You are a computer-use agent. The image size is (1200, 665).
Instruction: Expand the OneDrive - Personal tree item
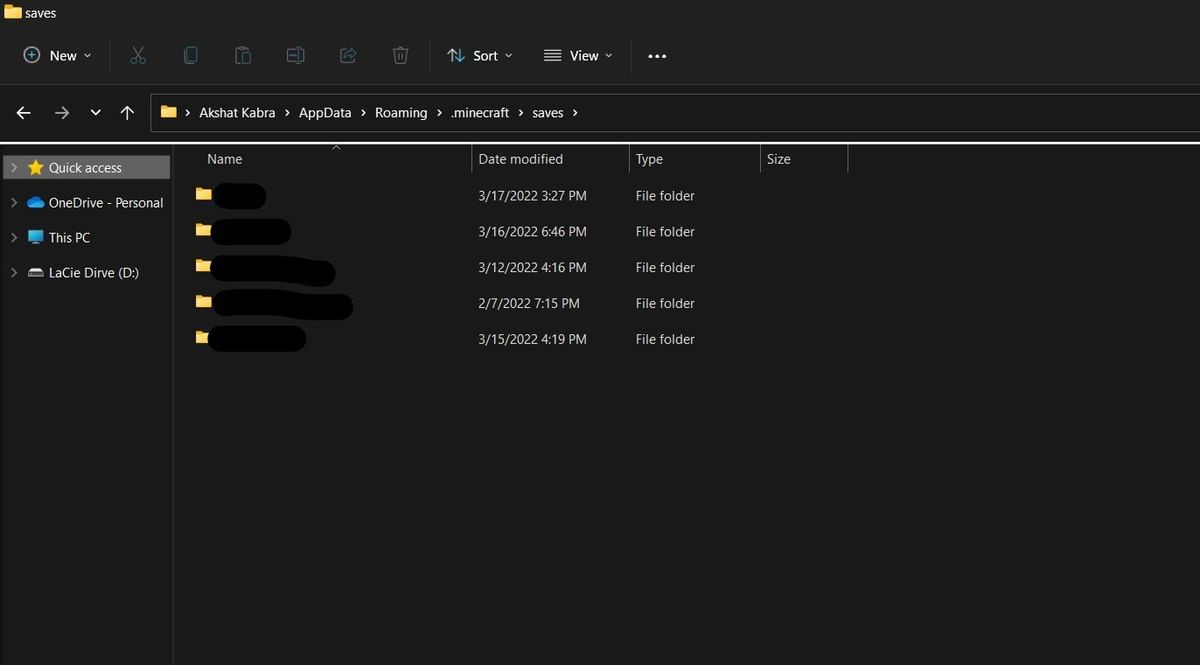point(13,202)
